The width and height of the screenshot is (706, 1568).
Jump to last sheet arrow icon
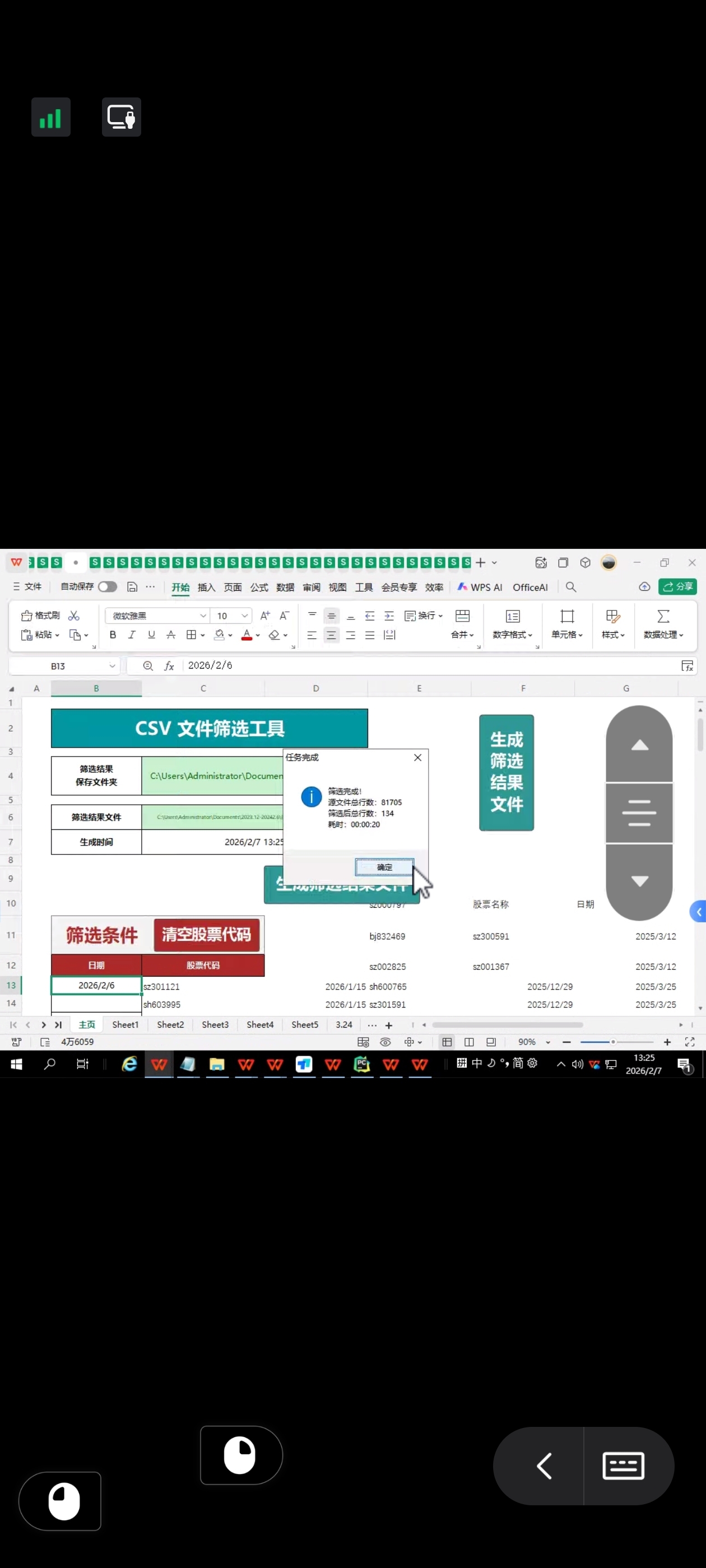click(x=58, y=1025)
